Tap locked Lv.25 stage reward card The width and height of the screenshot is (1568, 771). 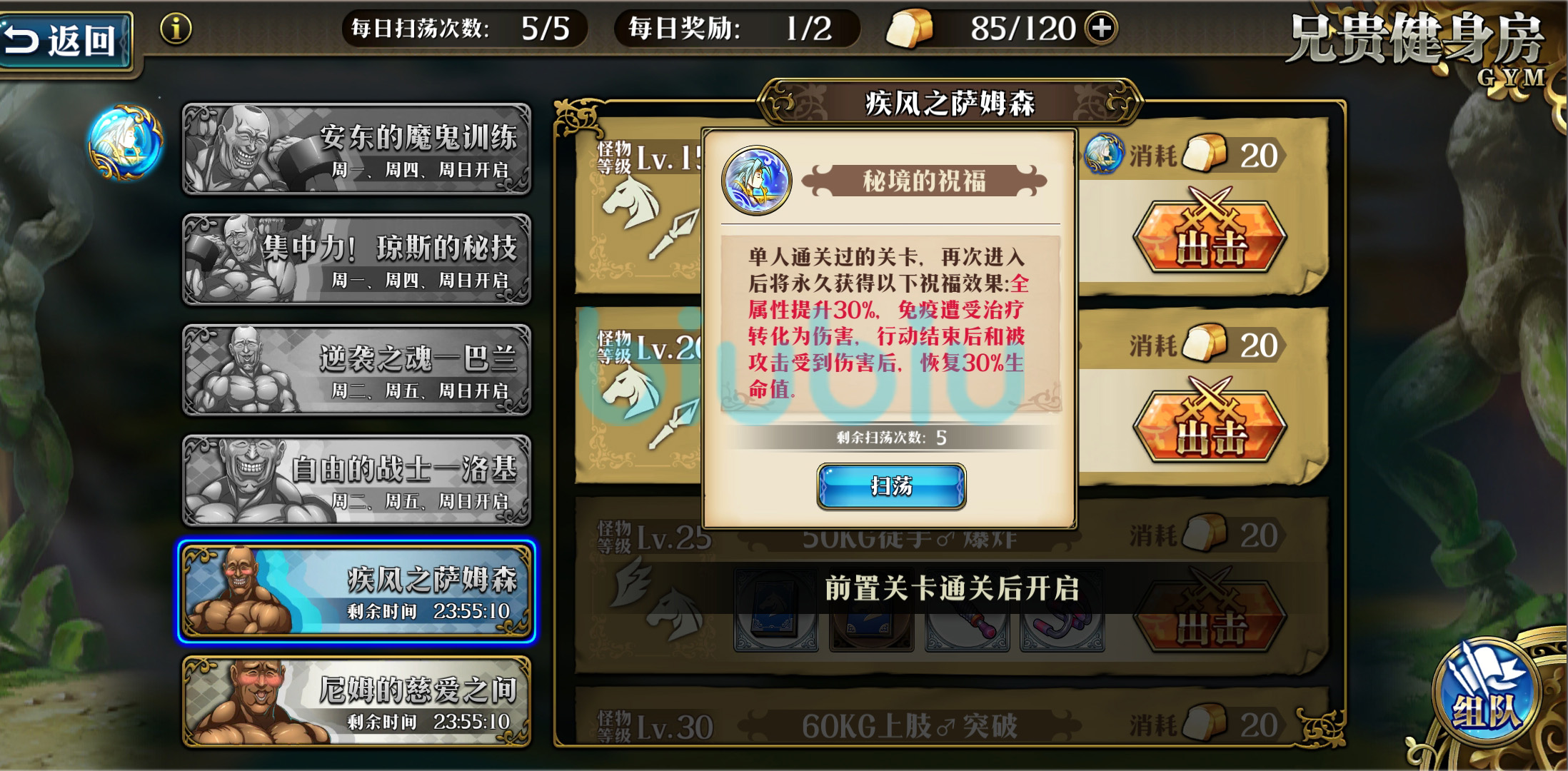coord(776,611)
